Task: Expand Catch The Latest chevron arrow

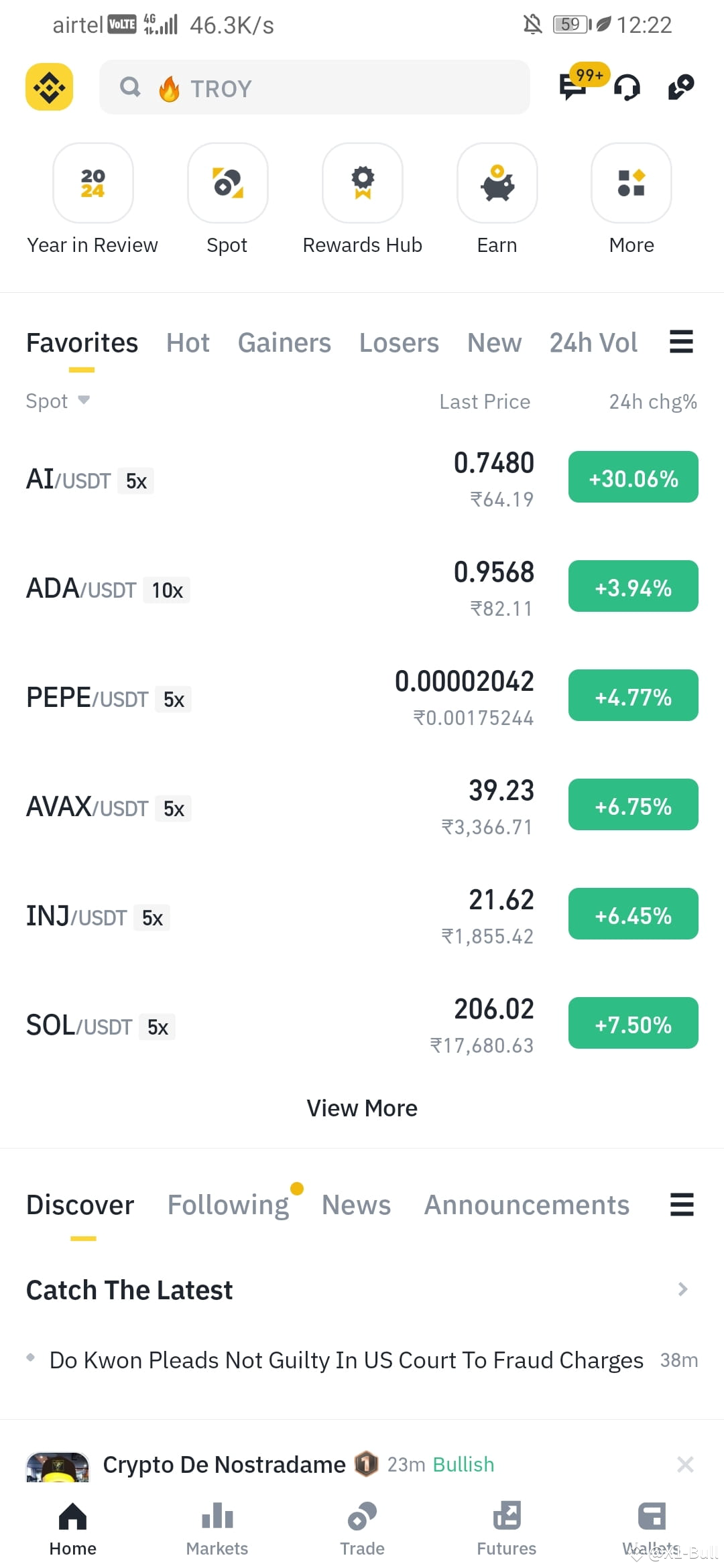Action: [682, 1289]
